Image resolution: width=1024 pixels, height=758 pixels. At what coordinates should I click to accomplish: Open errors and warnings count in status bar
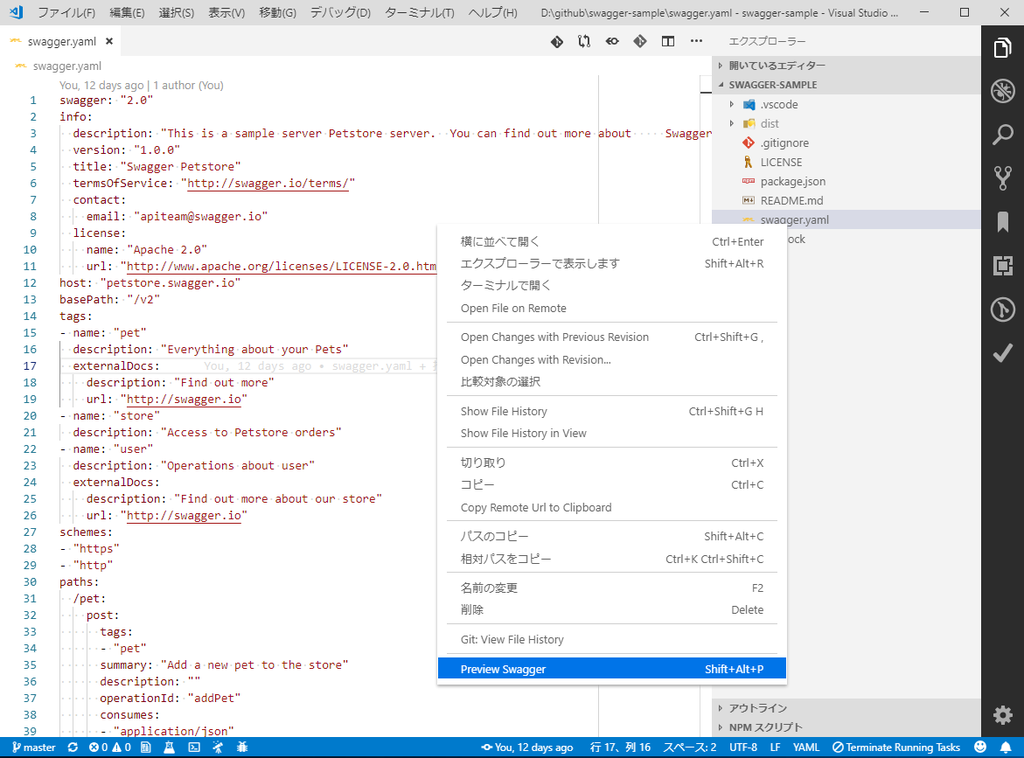click(x=110, y=747)
